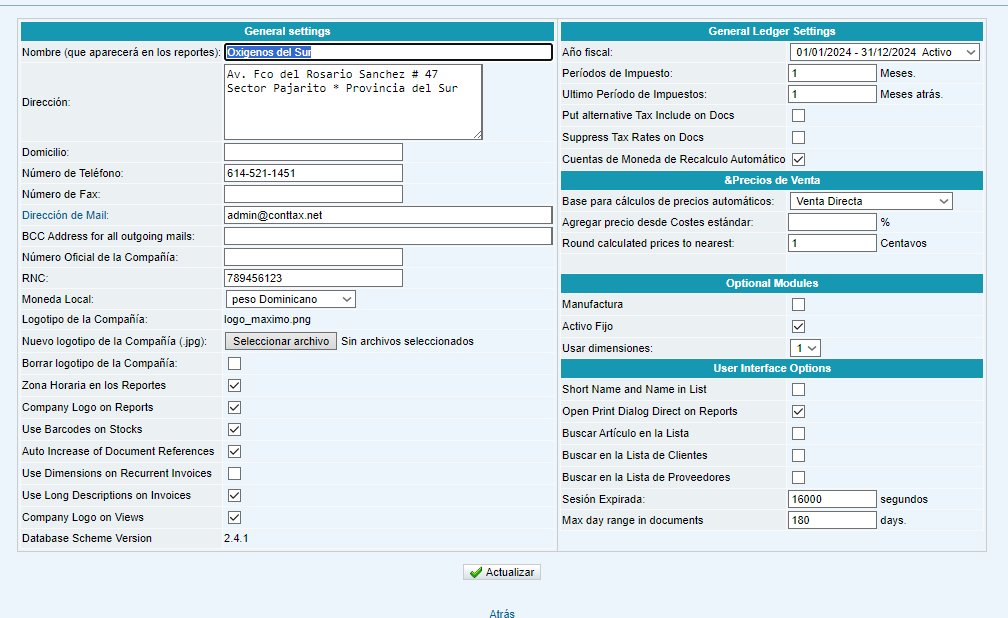
Task: Click the Domicilio input field
Action: tap(313, 152)
